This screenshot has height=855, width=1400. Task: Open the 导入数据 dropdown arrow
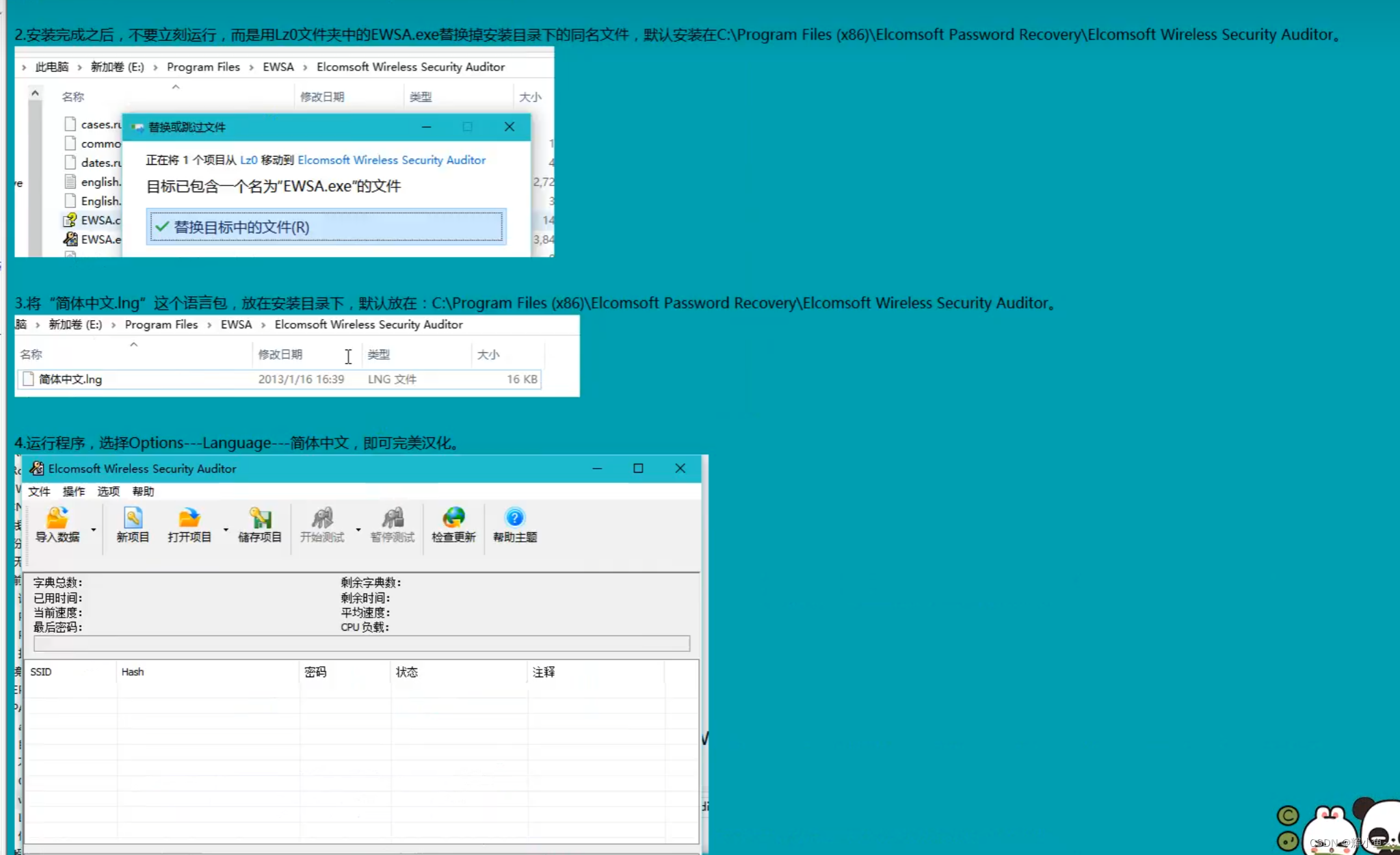click(93, 529)
